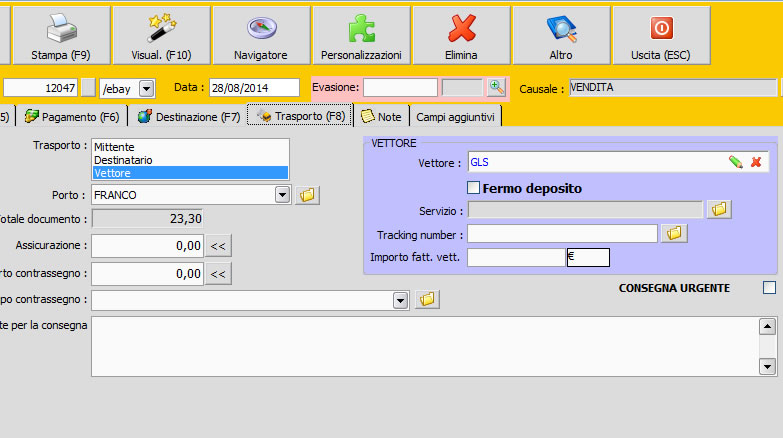Open Personalizzazioni puzzle piece button
783x438 pixels.
coord(361,35)
